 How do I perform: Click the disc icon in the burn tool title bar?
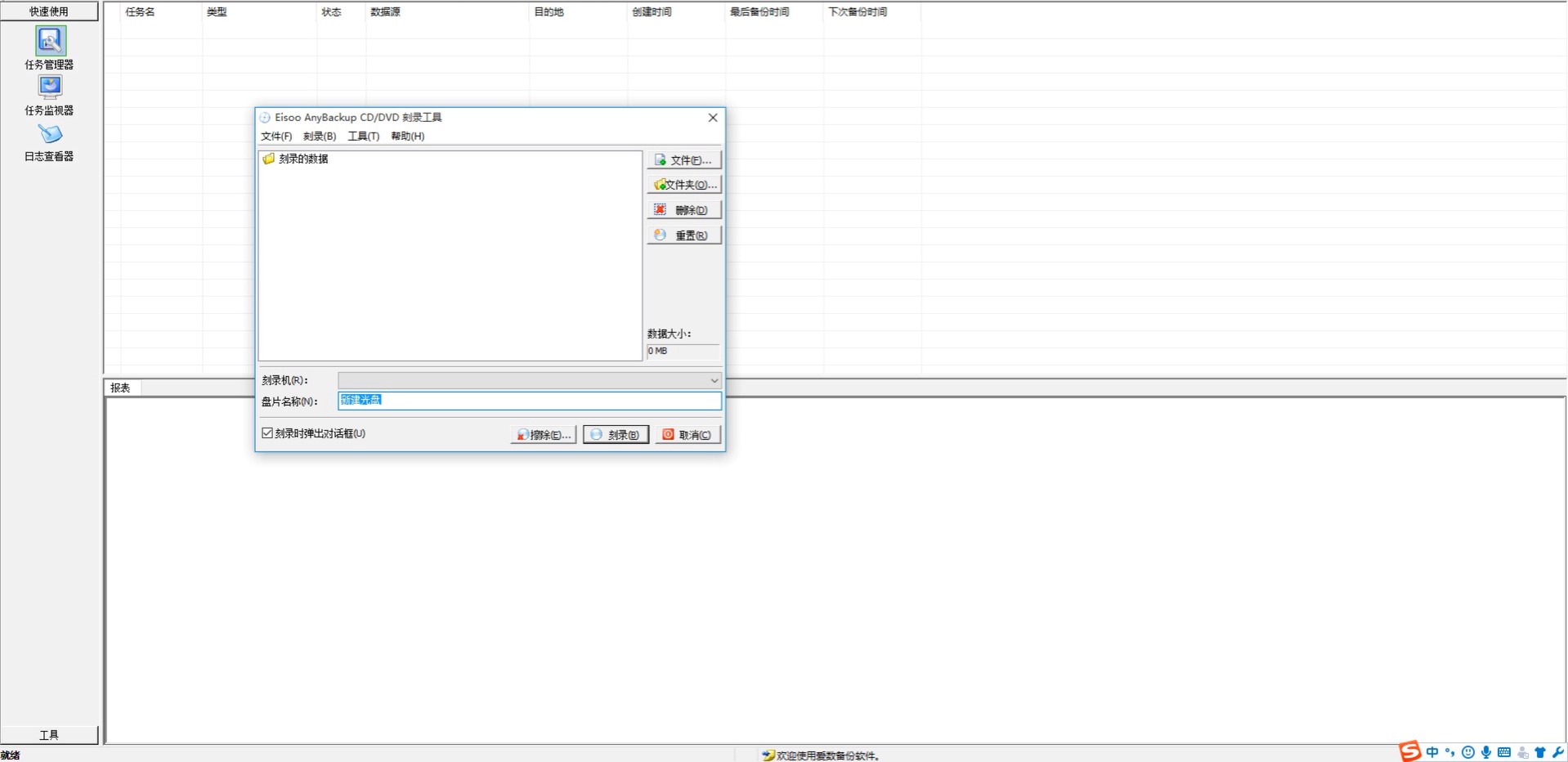265,118
